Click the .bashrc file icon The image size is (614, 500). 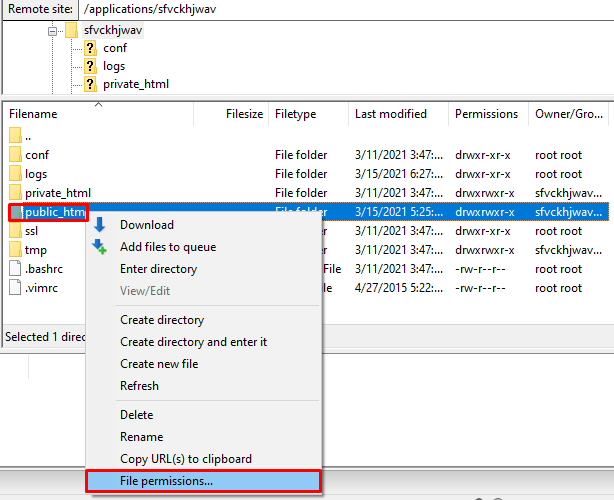coord(15,269)
